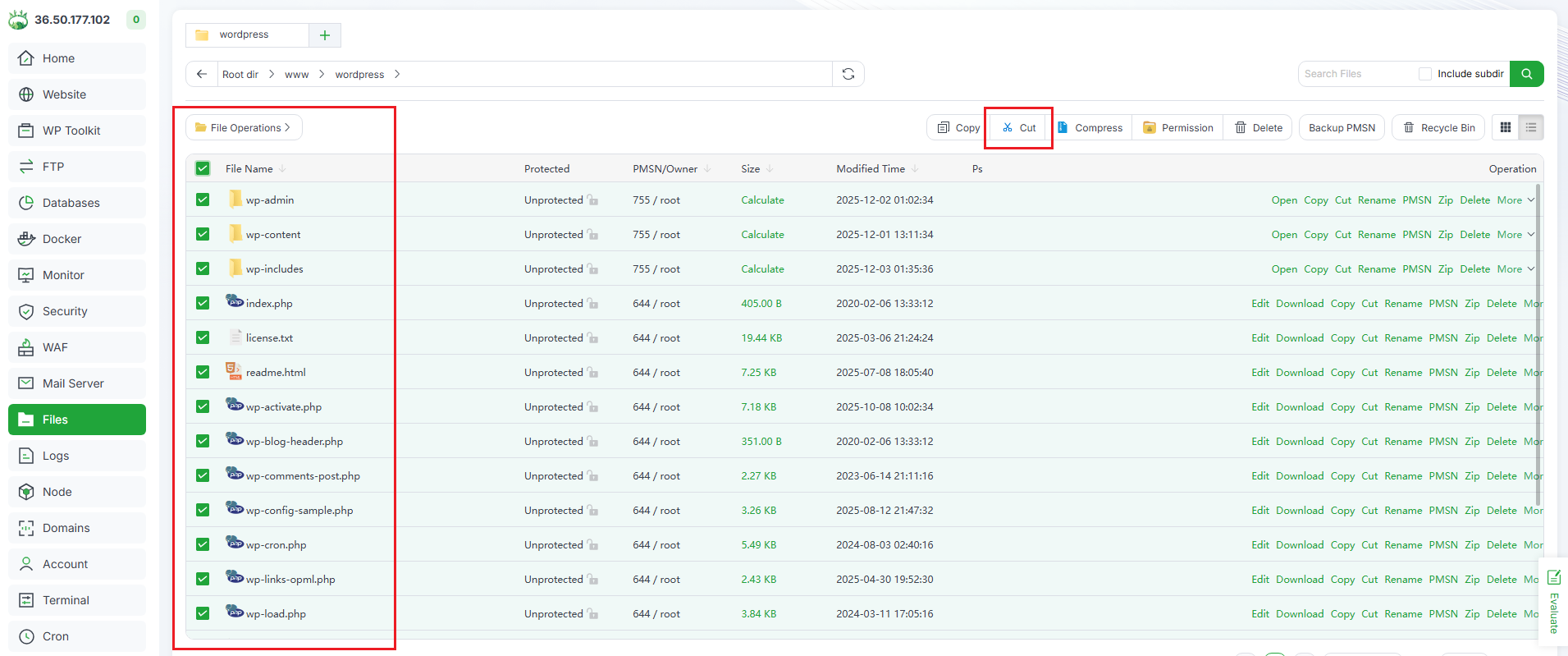Expand More options for wp-content
The image size is (1568, 656).
1515,234
